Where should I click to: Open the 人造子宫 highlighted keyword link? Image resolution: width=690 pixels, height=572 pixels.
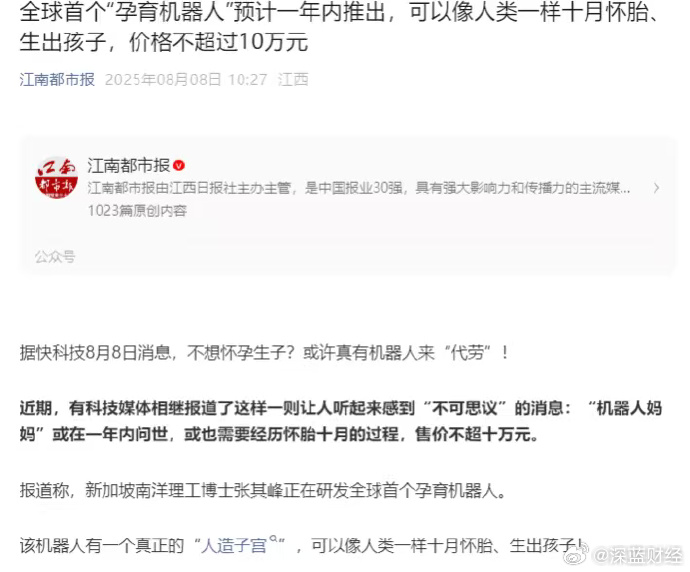click(234, 546)
